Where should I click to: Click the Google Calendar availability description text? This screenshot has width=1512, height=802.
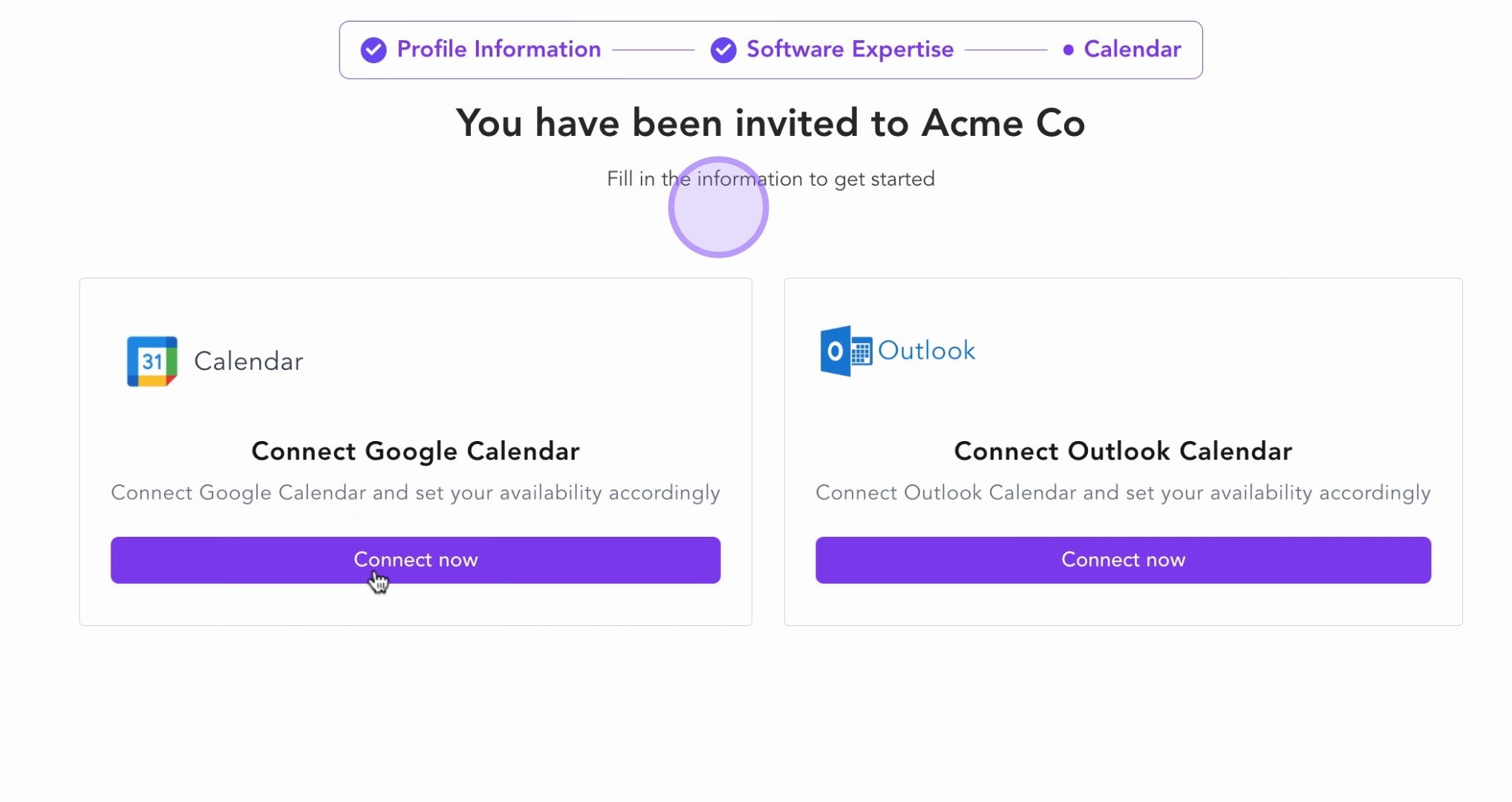[415, 492]
